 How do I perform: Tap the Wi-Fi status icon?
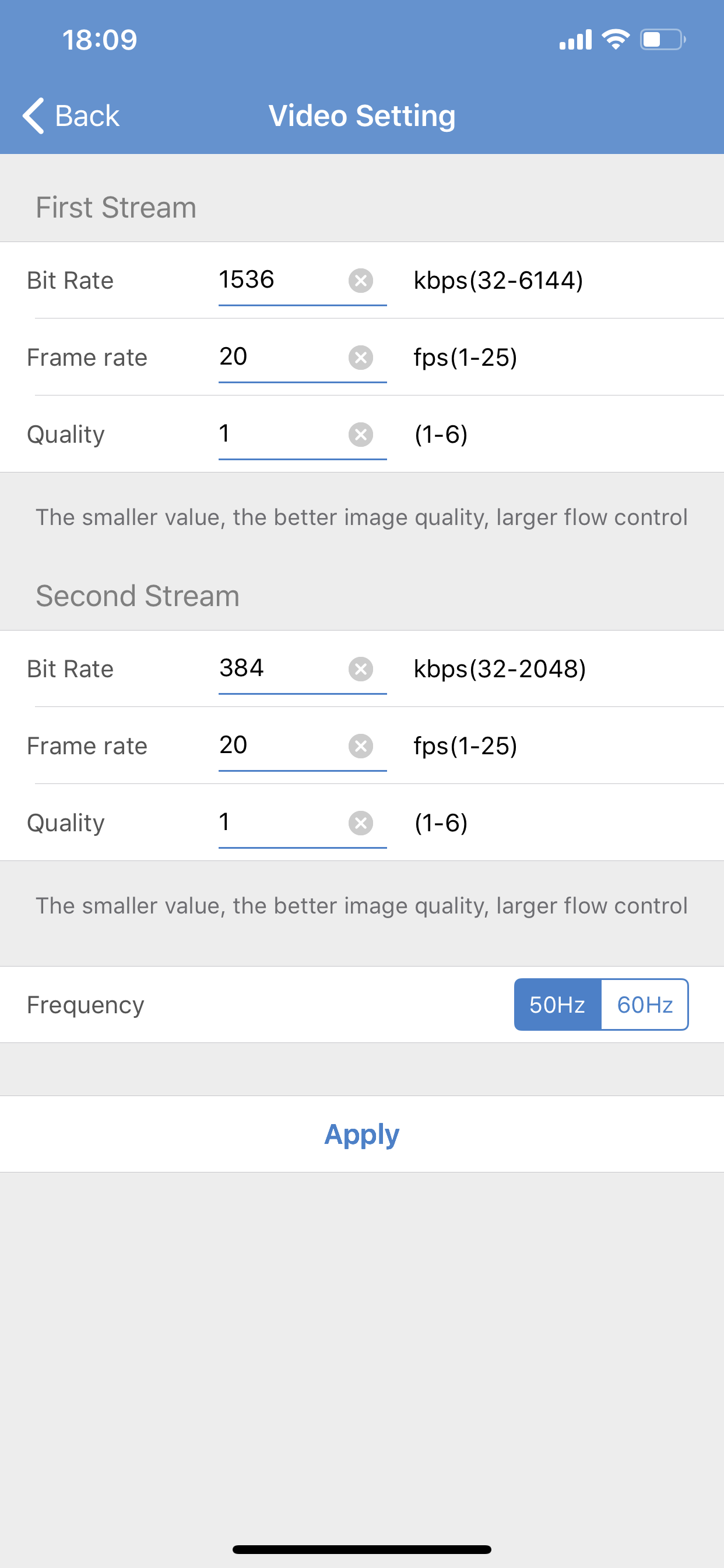615,40
